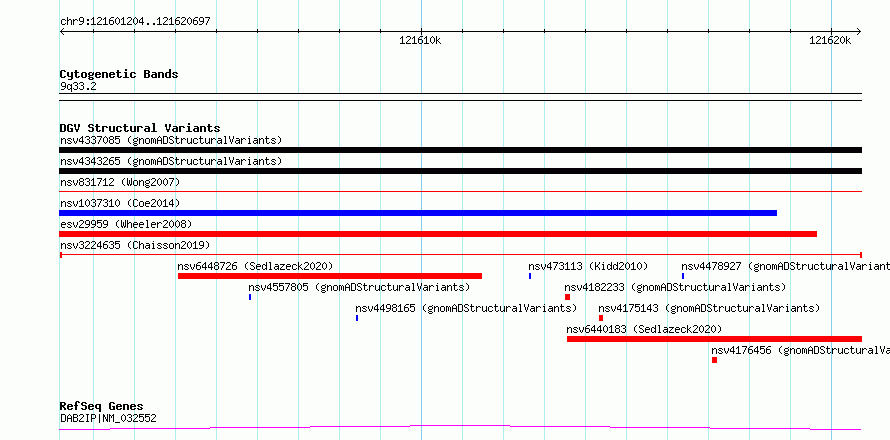Open the nsv4557805 (gnomADStructuralVariants) label

tap(359, 287)
